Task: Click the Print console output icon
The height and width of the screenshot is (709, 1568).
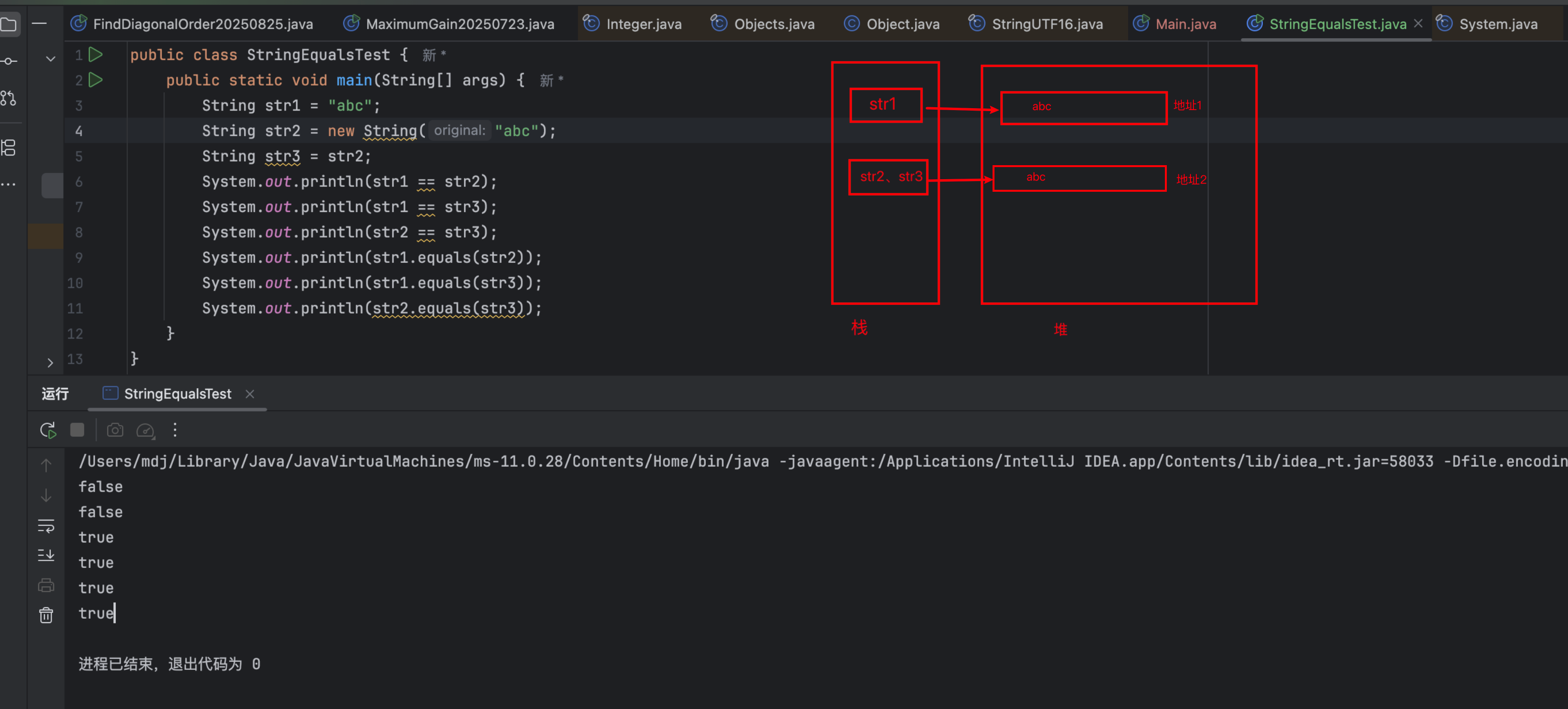Action: click(46, 585)
